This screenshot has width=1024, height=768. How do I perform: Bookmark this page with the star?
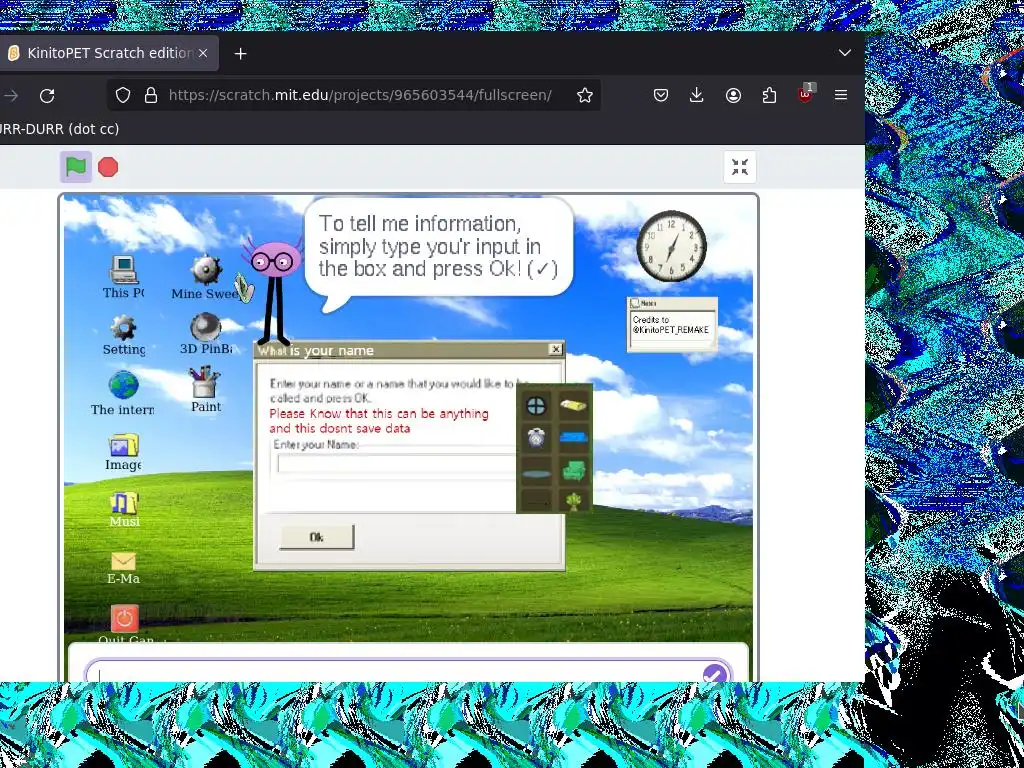(x=584, y=95)
